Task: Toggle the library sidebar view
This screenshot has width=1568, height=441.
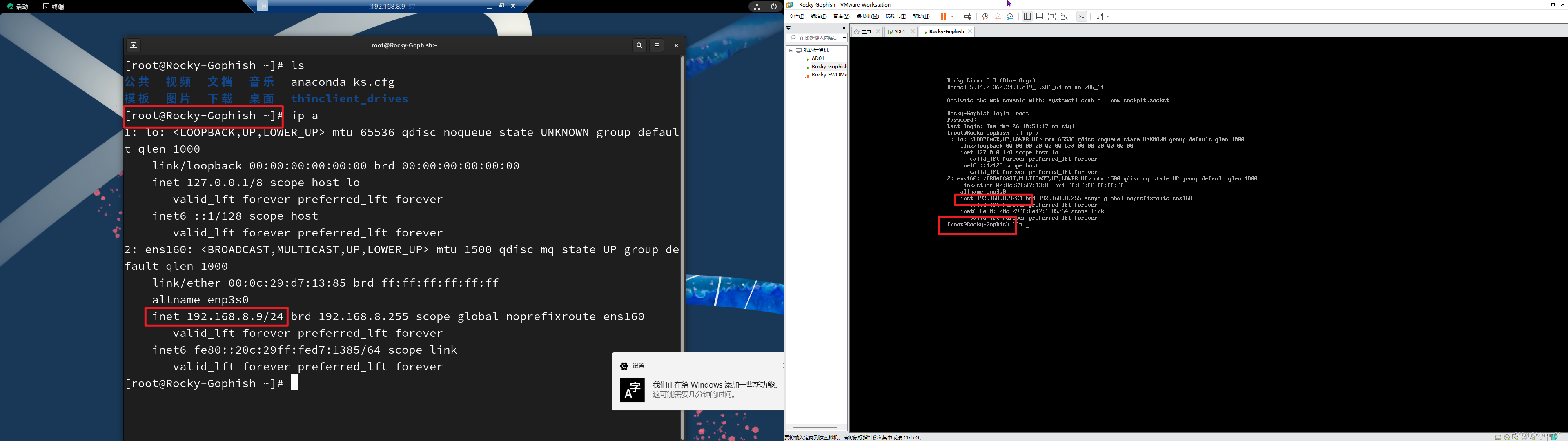Action: point(1027,16)
